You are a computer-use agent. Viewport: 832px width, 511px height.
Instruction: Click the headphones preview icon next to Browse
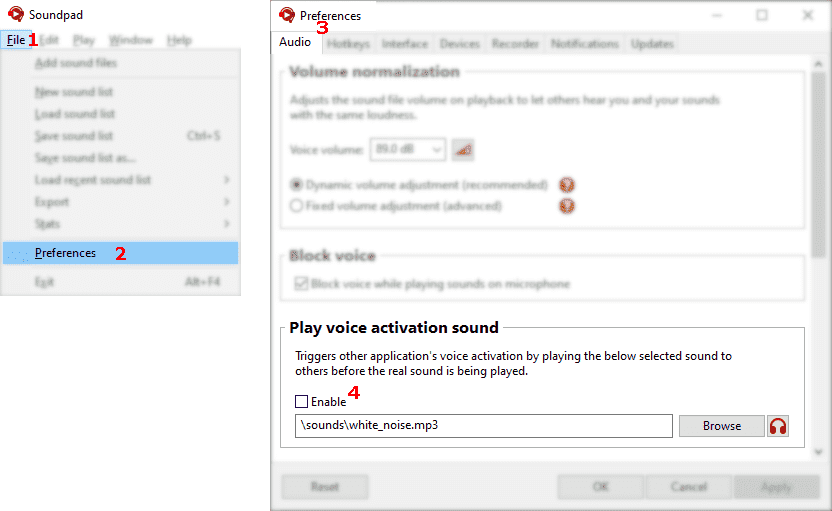[777, 426]
